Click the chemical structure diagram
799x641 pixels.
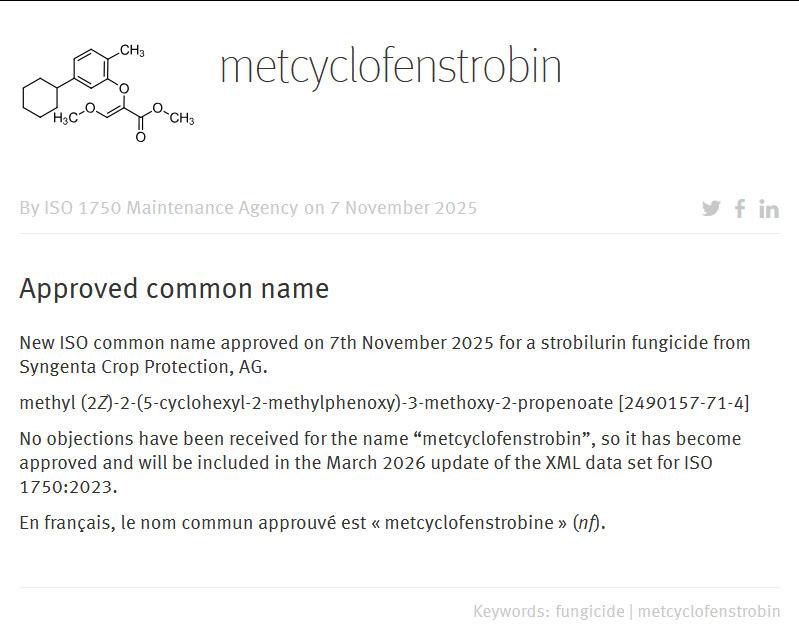click(x=108, y=91)
